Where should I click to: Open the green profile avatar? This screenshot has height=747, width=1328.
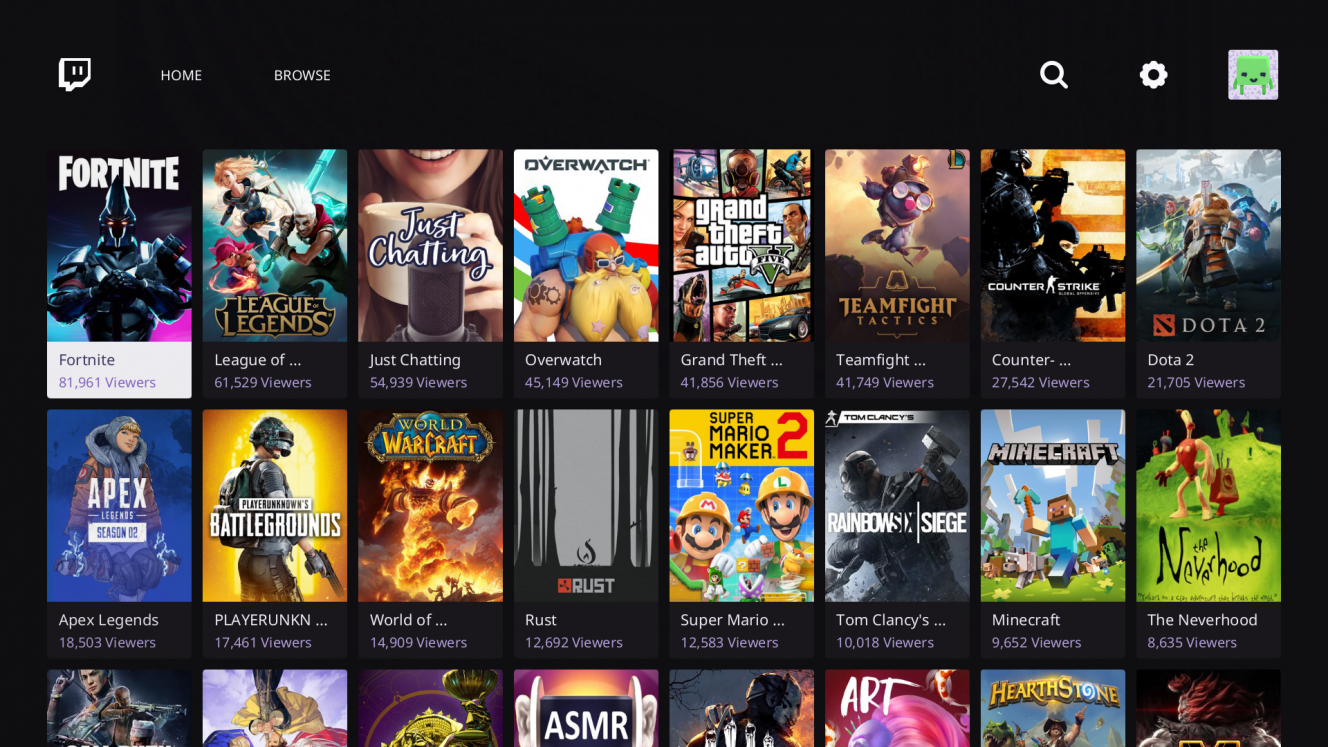(x=1253, y=75)
